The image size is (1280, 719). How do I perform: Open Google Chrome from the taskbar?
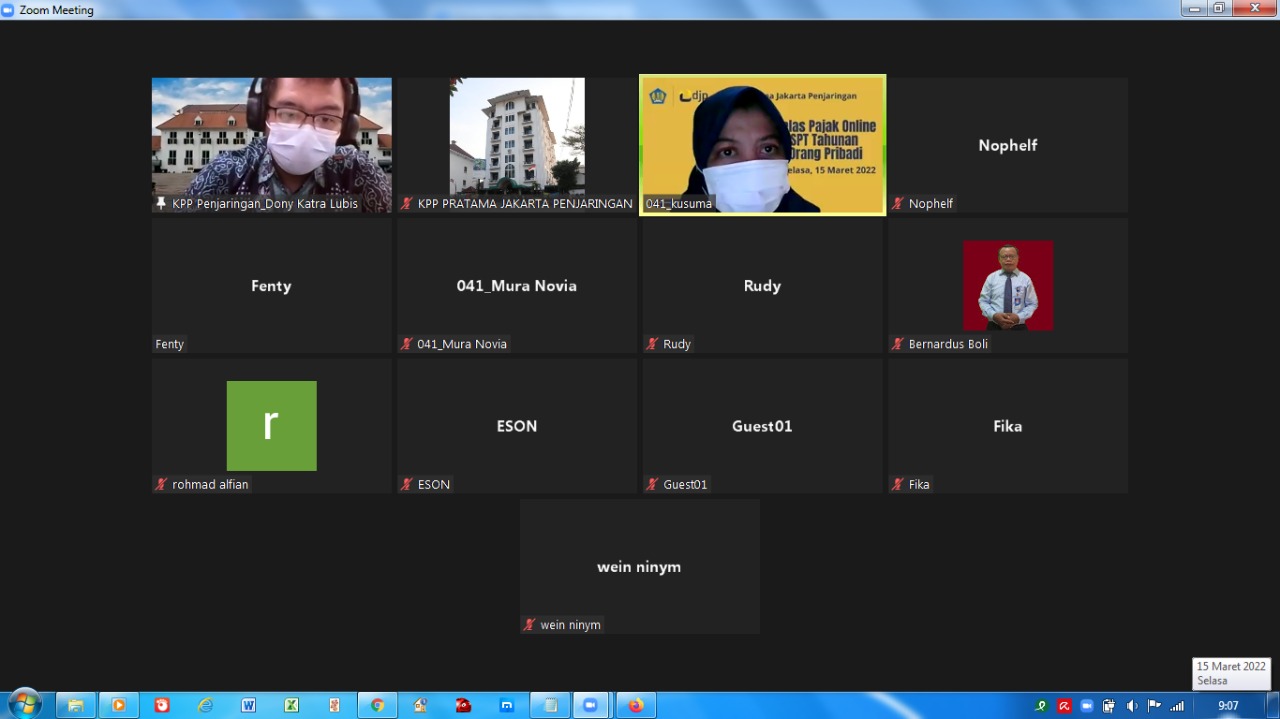(x=377, y=705)
